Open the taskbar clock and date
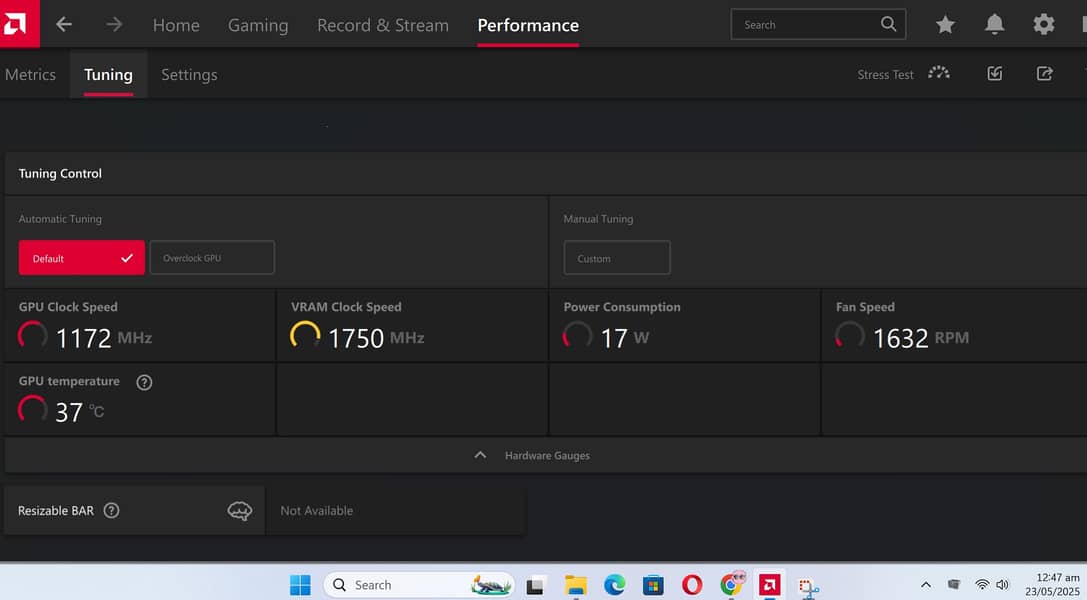 point(1054,585)
